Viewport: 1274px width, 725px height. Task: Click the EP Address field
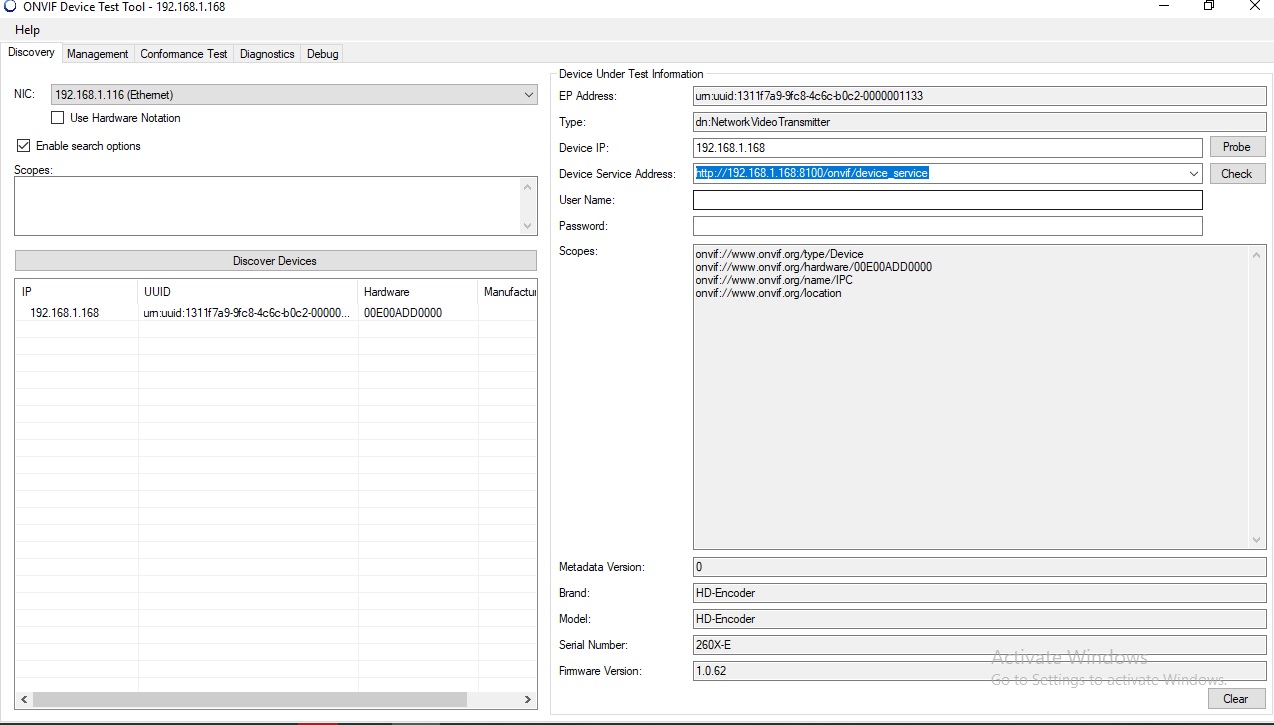pyautogui.click(x=979, y=96)
